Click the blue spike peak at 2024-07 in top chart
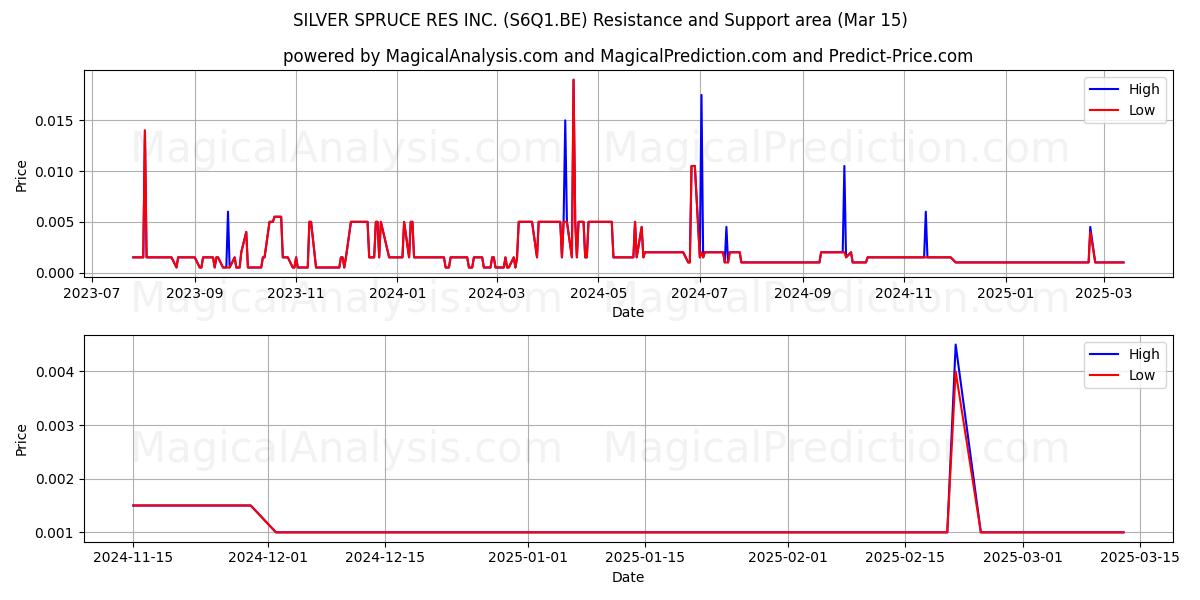1200x600 pixels. [701, 95]
